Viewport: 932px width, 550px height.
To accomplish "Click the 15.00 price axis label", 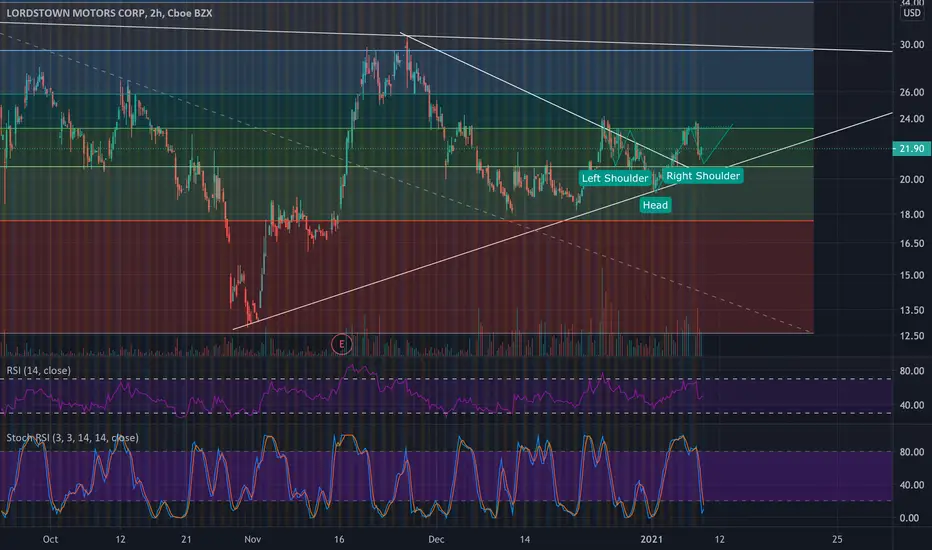I will coord(912,275).
